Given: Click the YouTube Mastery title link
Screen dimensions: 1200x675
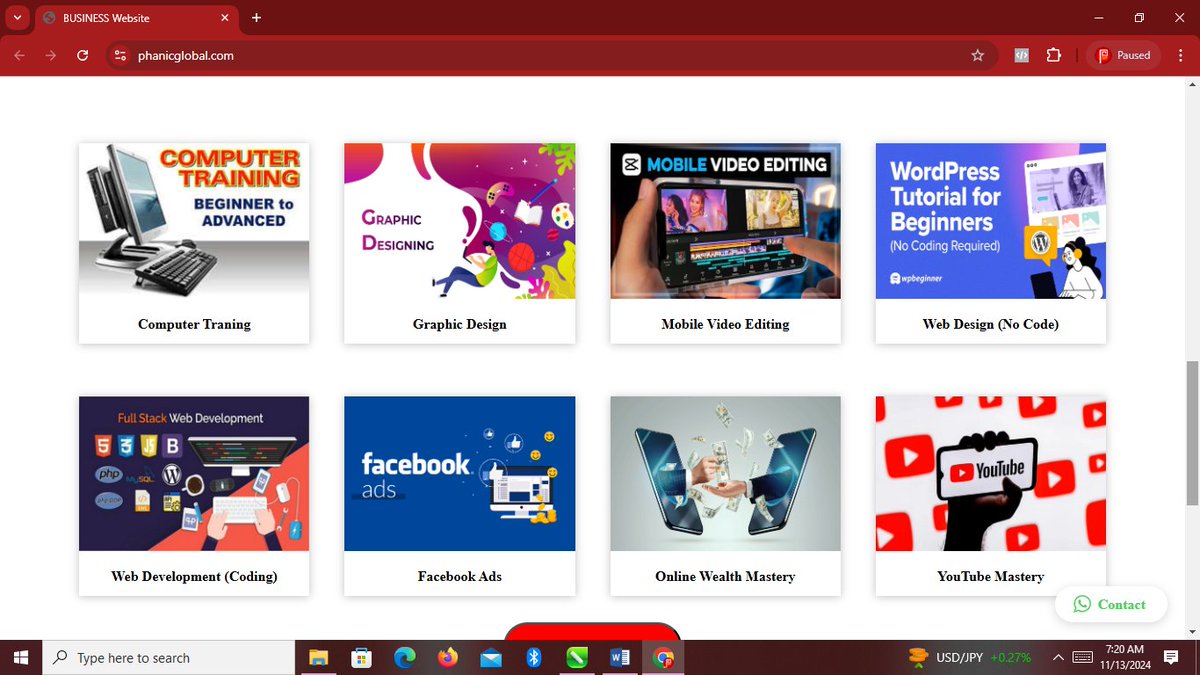Looking at the screenshot, I should point(991,576).
